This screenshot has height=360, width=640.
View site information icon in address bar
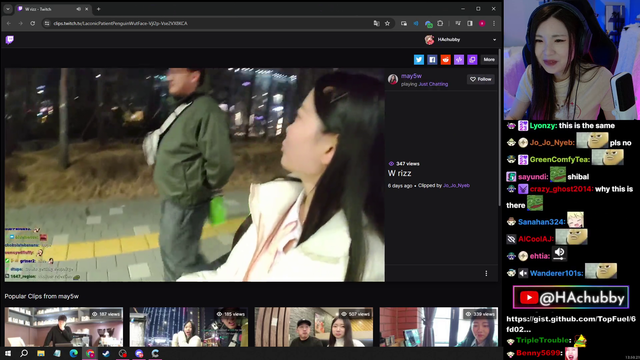(47, 24)
